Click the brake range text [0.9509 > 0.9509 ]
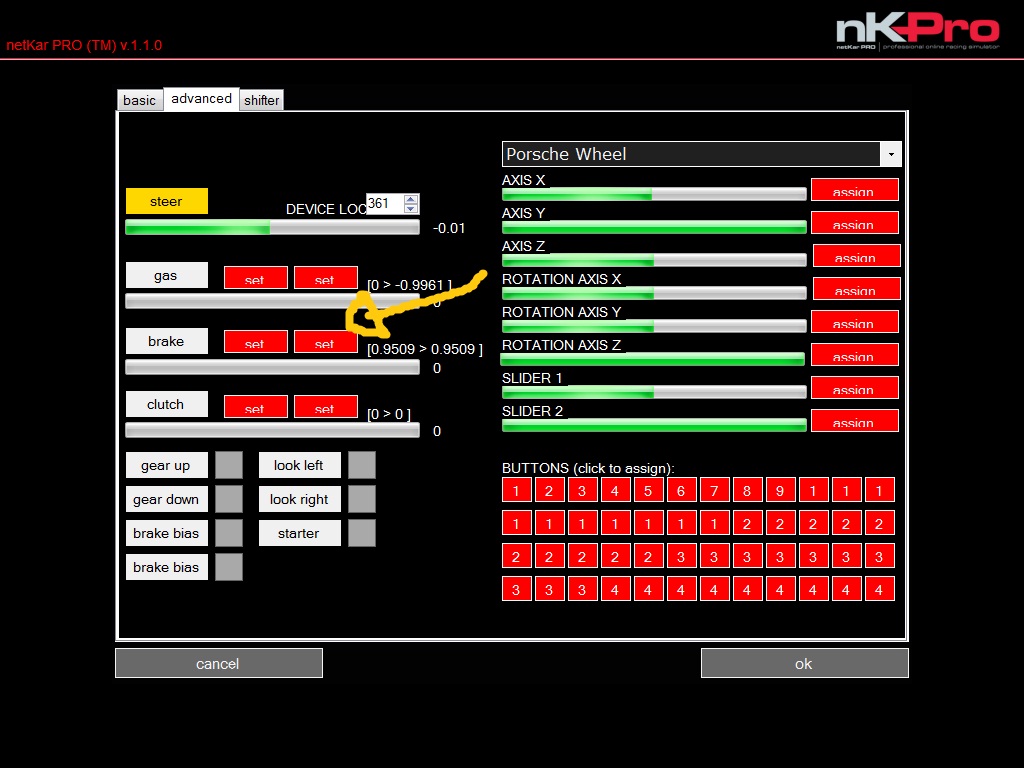1024x768 pixels. (425, 349)
